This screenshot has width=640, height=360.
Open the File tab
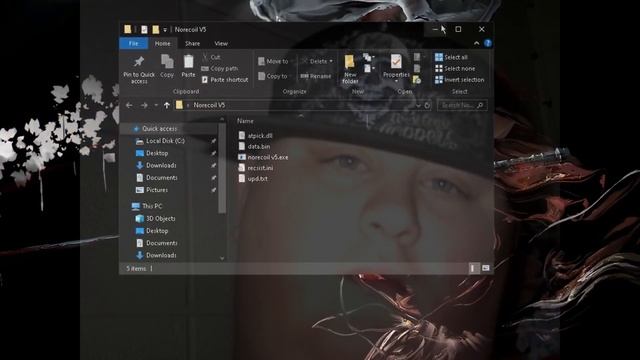(133, 43)
